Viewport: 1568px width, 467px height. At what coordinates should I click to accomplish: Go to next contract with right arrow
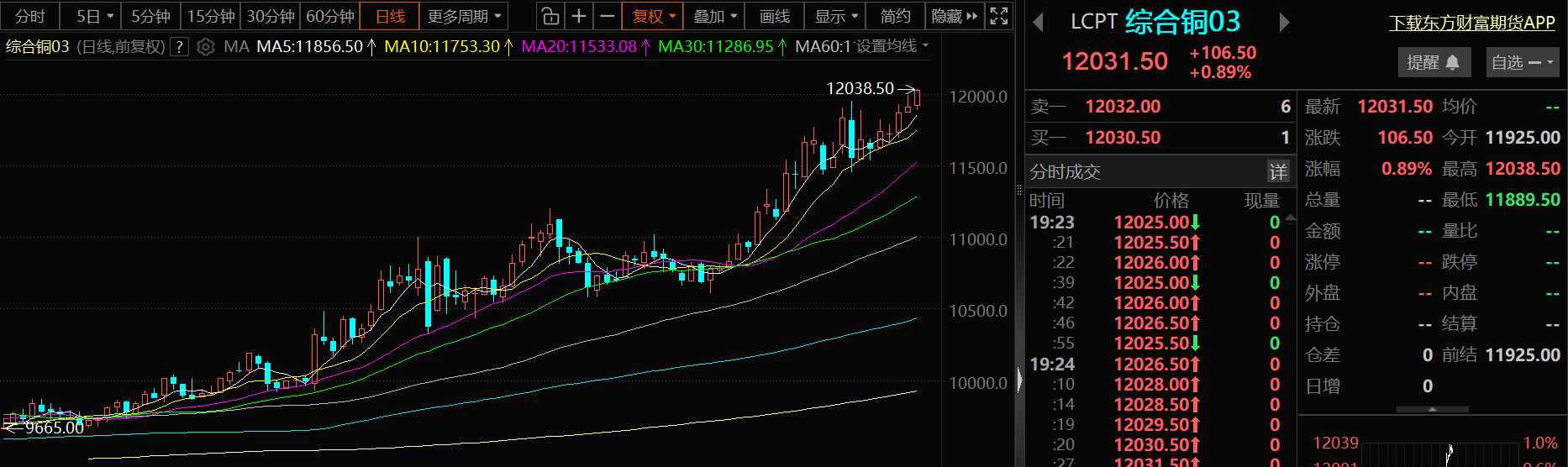tap(1284, 23)
